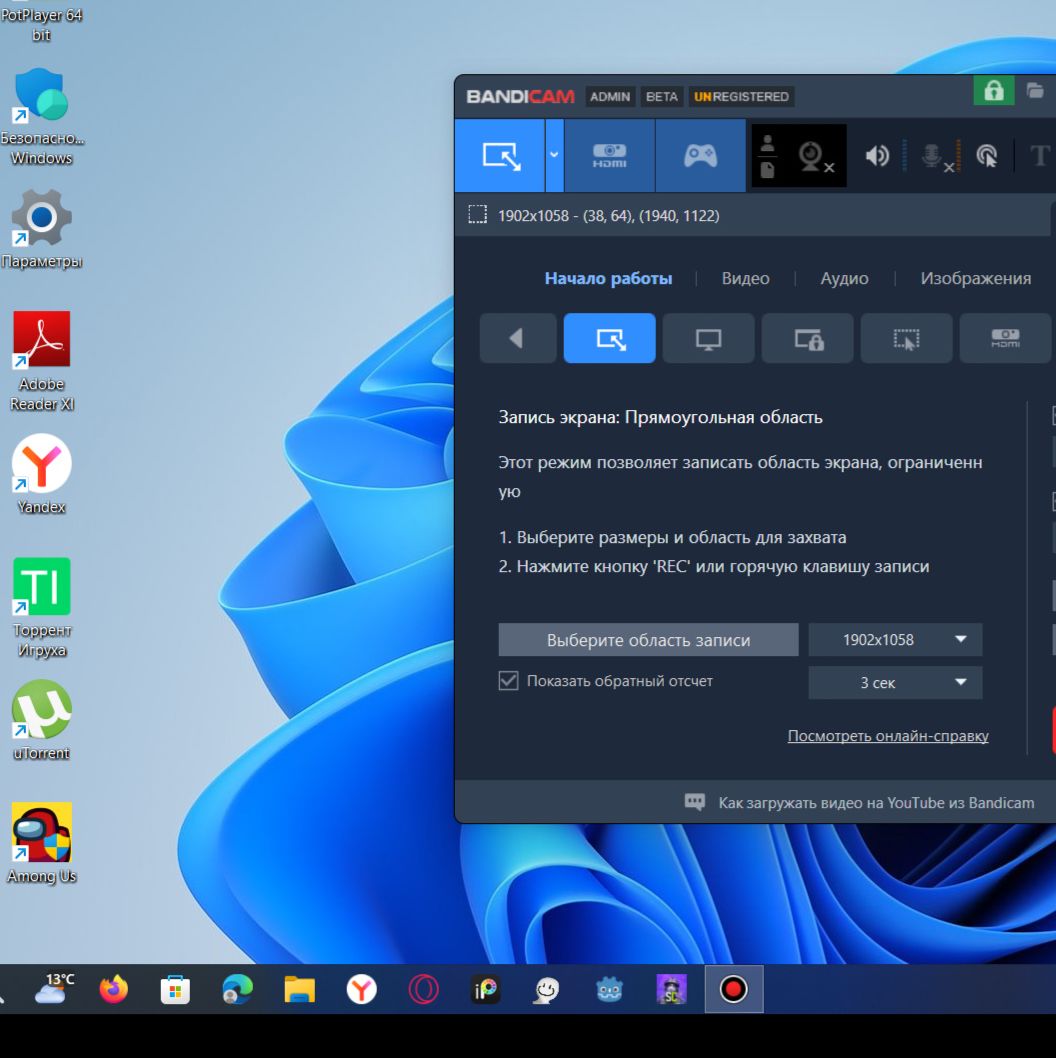The height and width of the screenshot is (1058, 1056).
Task: Click the BETA badge
Action: point(661,96)
